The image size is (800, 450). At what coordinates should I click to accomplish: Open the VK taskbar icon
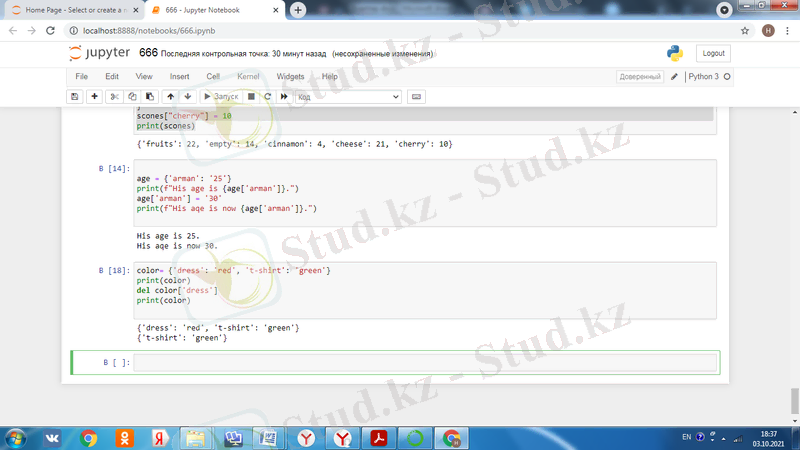(52, 438)
